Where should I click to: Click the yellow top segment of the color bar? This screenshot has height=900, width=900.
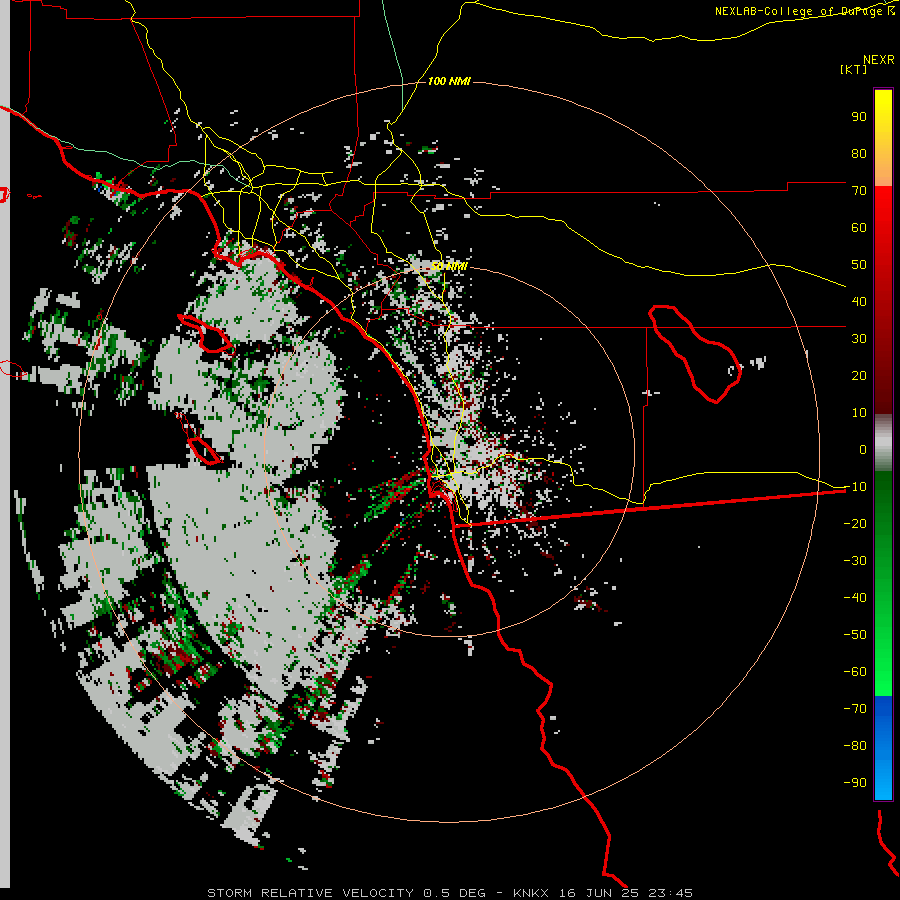click(x=883, y=138)
